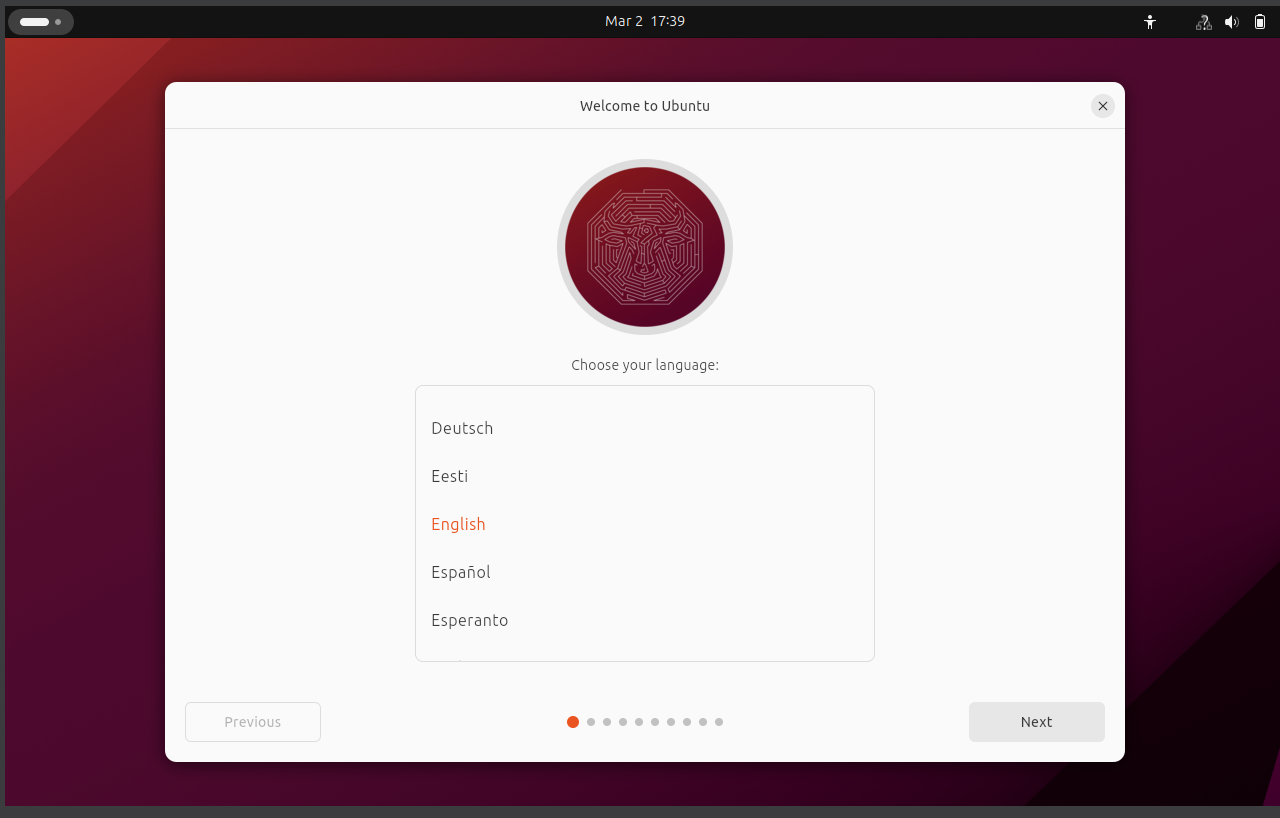Viewport: 1280px width, 818px height.
Task: Click the battery status icon
Action: tap(1260, 21)
